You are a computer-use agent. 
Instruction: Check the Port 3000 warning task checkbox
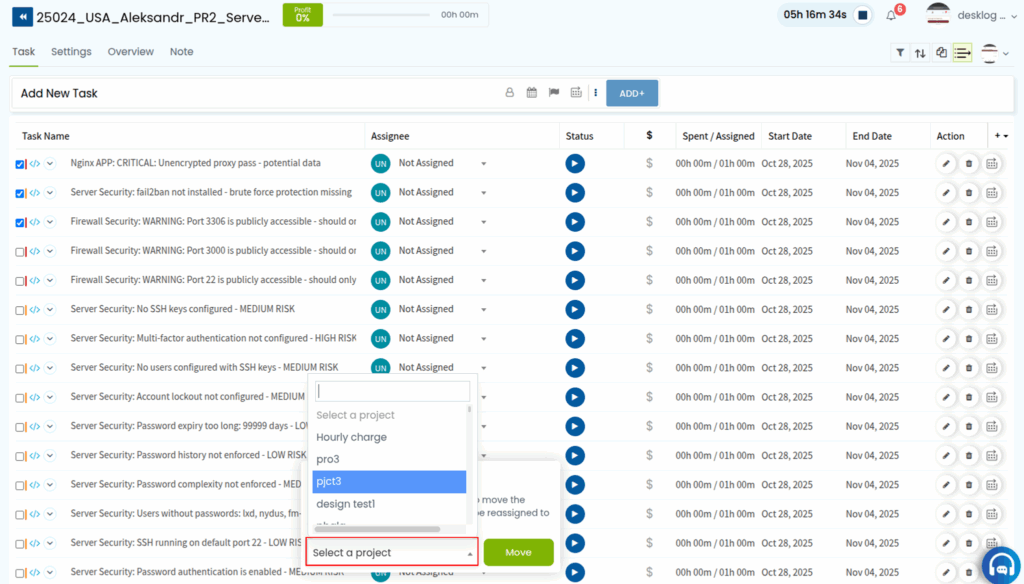click(x=20, y=252)
